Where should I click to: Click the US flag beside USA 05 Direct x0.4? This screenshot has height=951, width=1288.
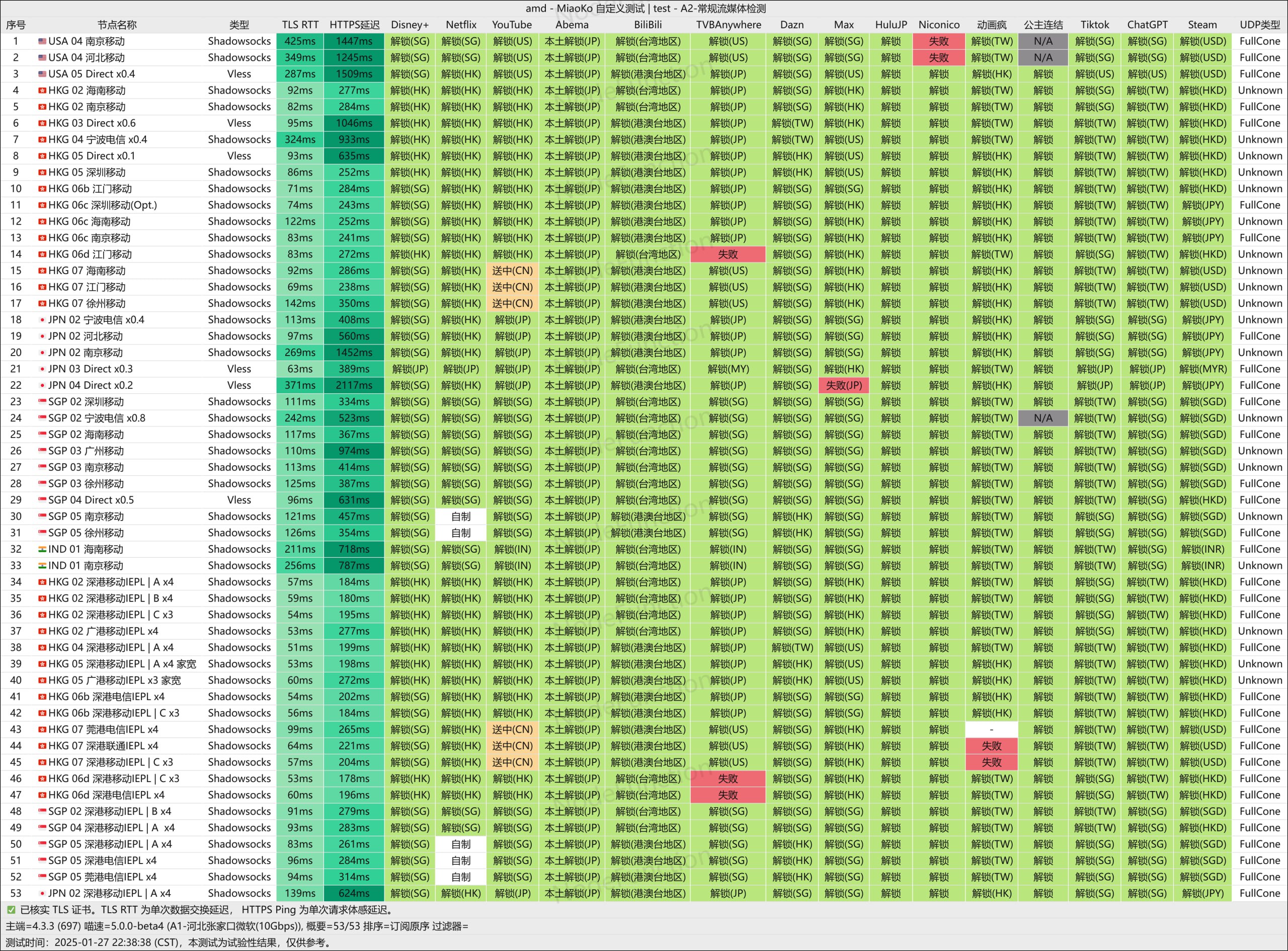coord(42,74)
